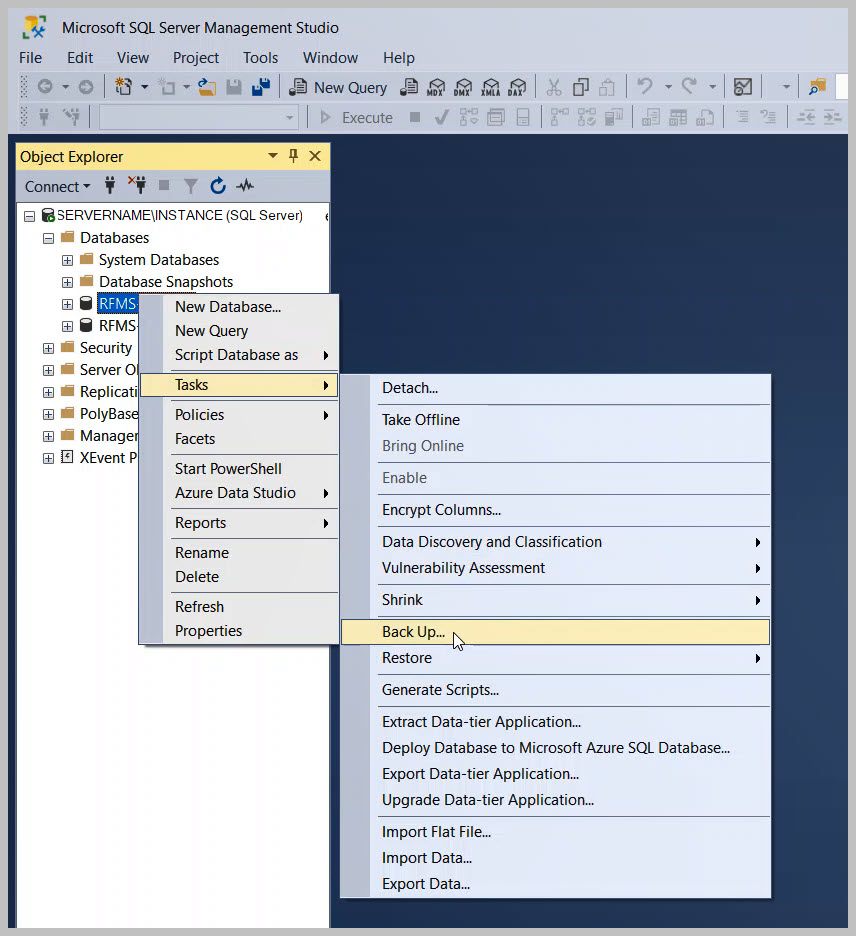The width and height of the screenshot is (856, 936).
Task: Click the Cancel Executing Query stop icon
Action: [415, 117]
